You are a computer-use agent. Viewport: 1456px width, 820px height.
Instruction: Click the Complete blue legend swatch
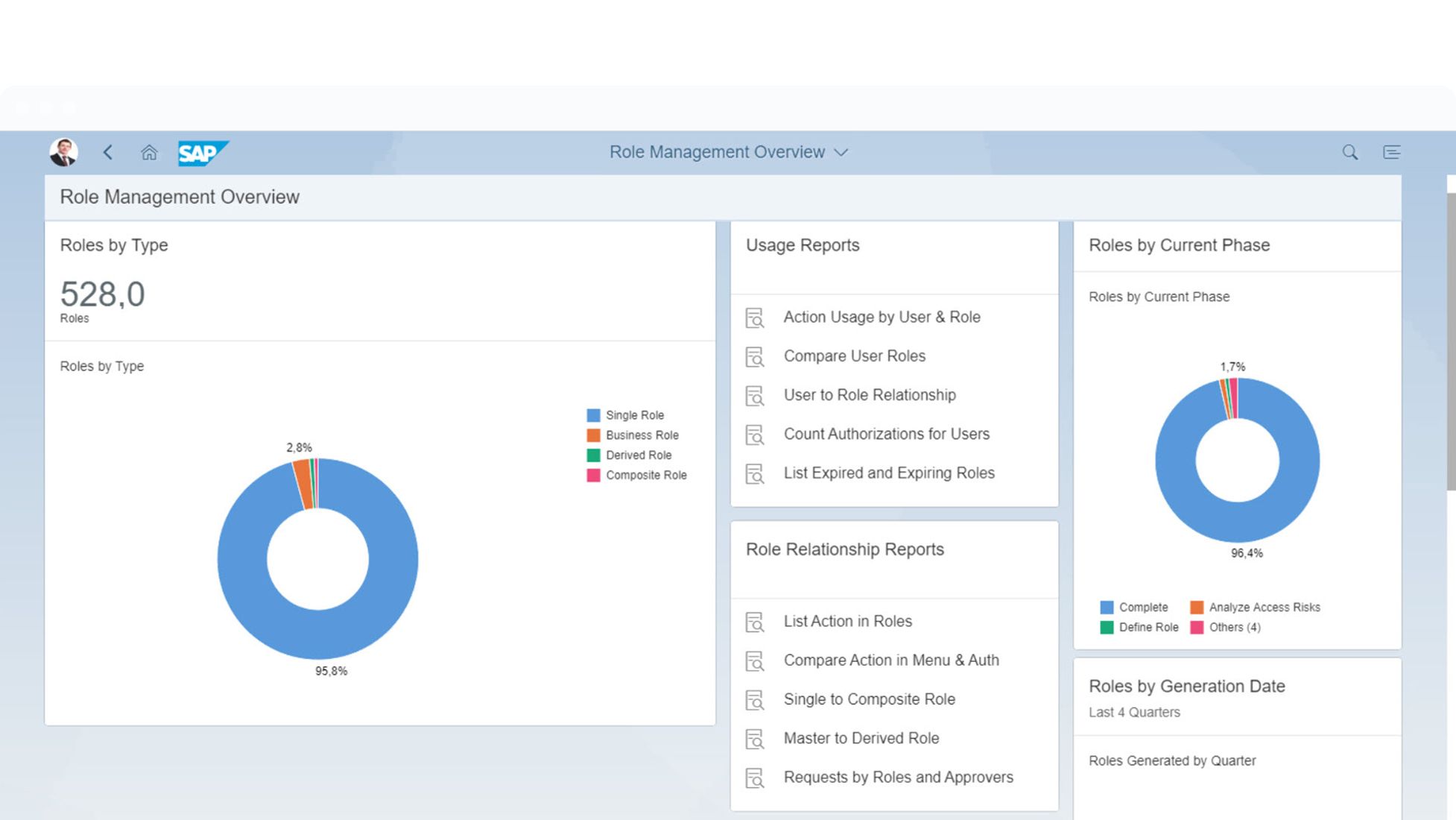(1107, 608)
